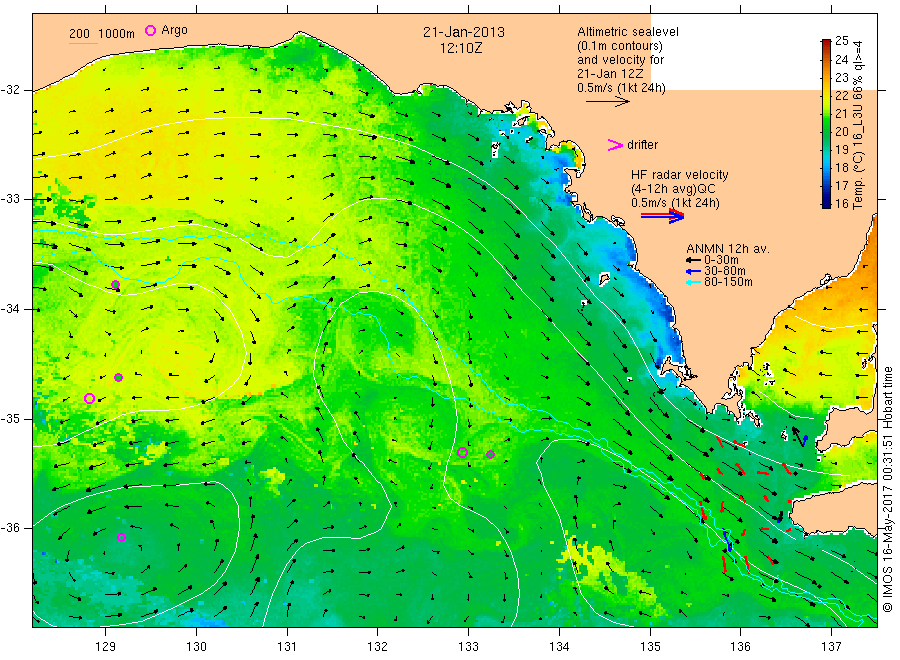
Task: Click the '135' longitude axis label
Action: click(650, 647)
